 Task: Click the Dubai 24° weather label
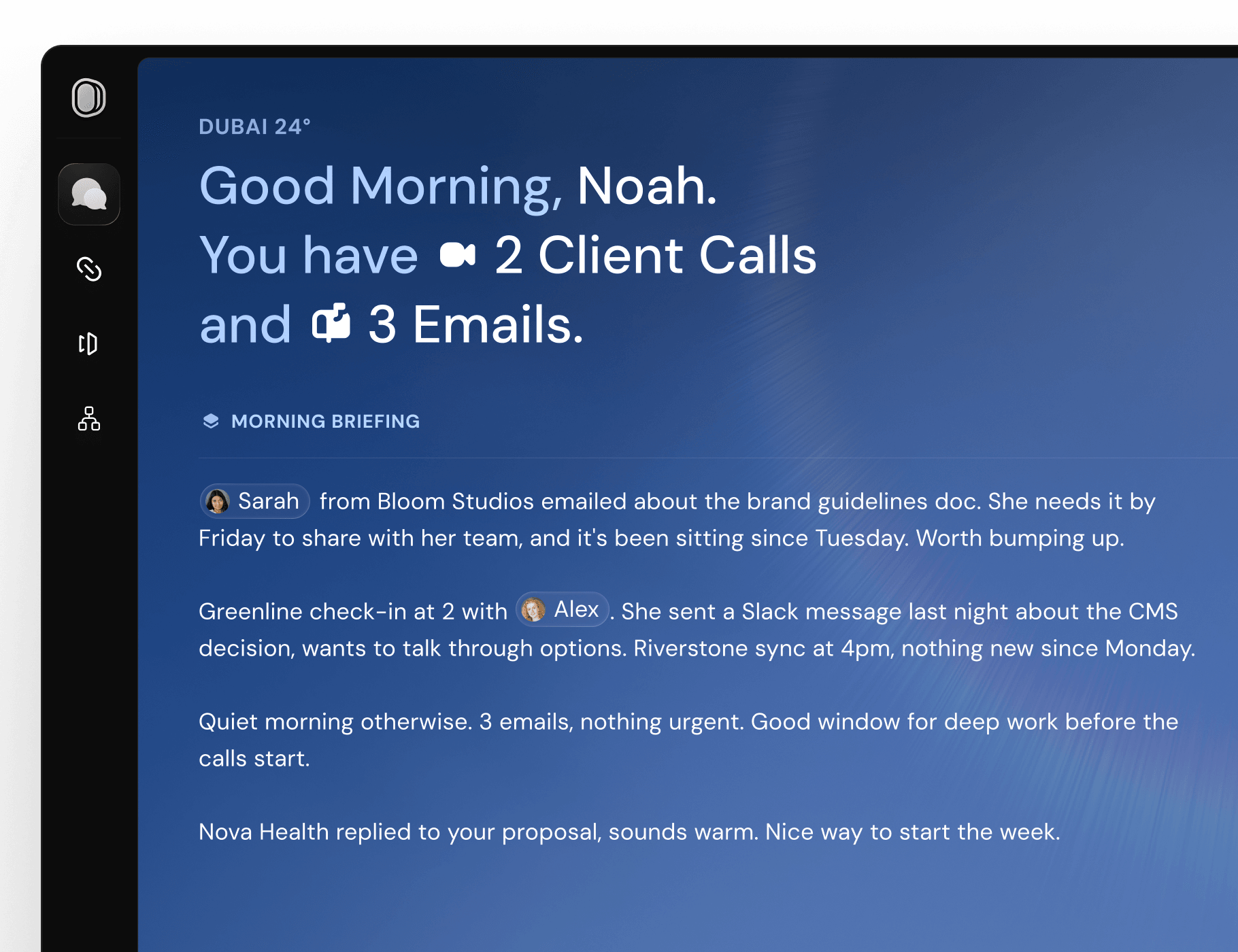pos(254,127)
